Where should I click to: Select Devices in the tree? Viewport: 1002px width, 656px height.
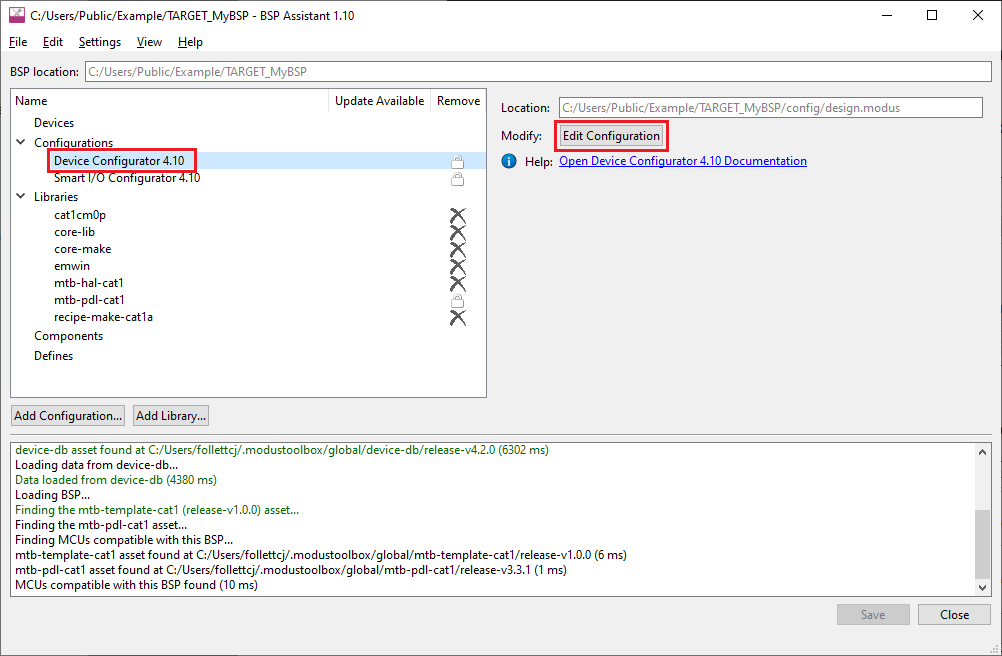[x=54, y=123]
